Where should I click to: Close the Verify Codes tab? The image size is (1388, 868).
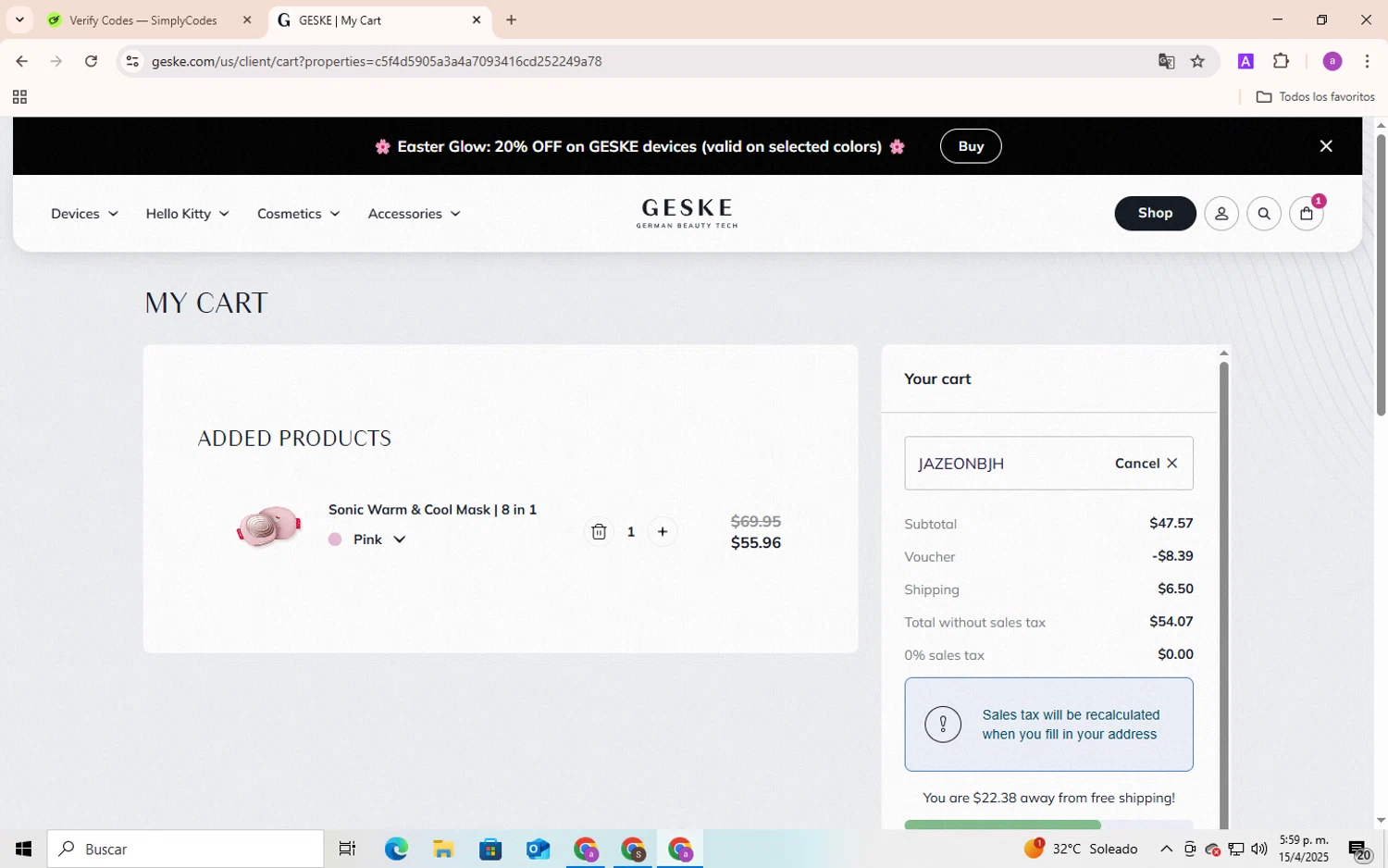tap(247, 19)
